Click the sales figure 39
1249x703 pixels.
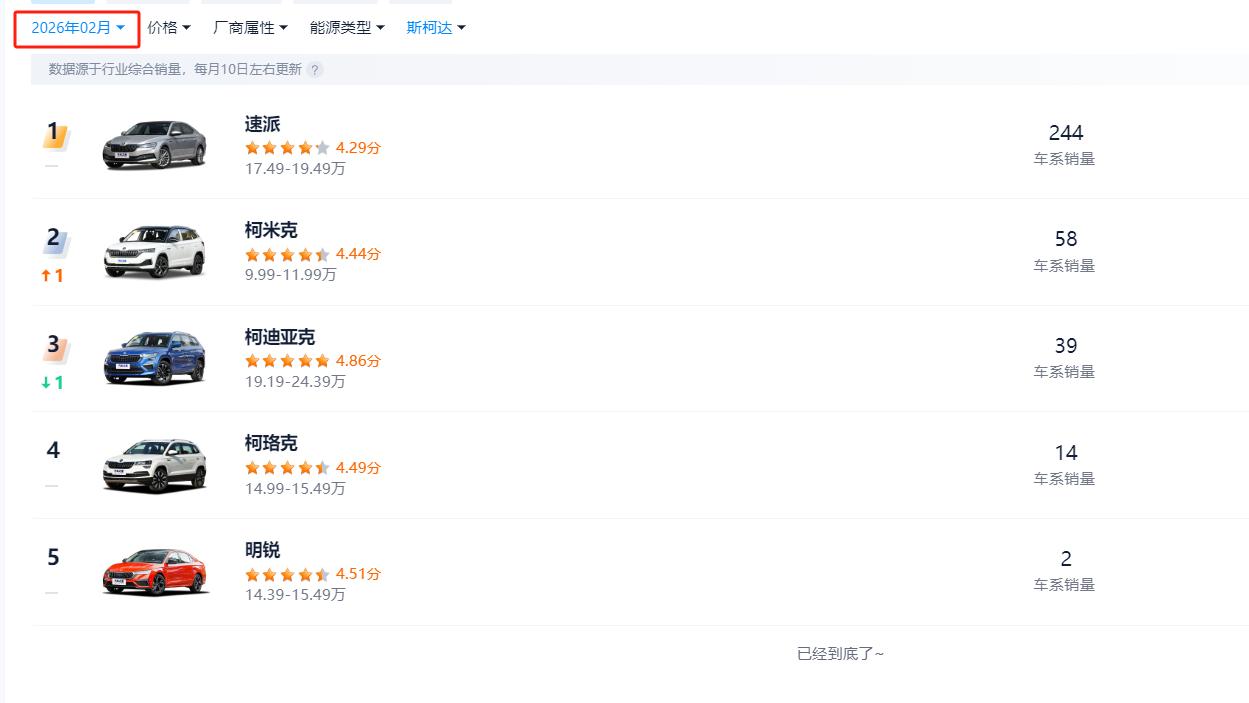(x=1066, y=346)
